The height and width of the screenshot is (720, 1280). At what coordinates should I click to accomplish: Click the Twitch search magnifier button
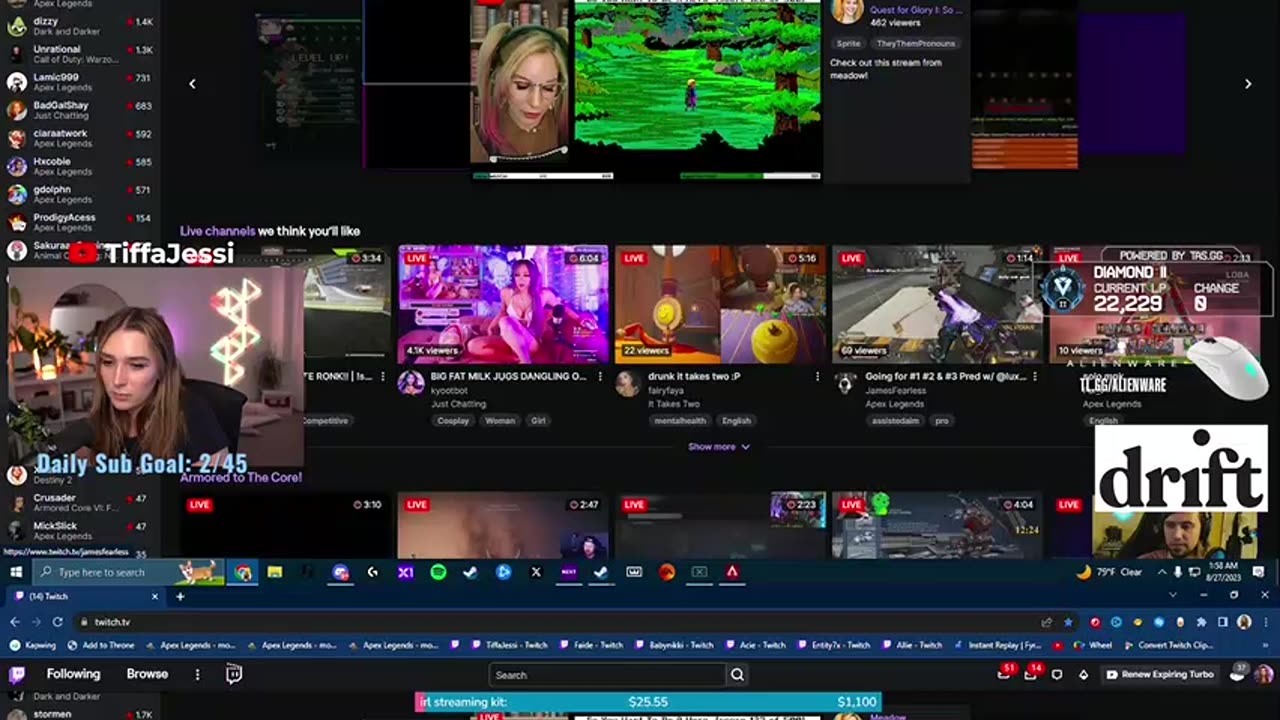click(x=737, y=675)
